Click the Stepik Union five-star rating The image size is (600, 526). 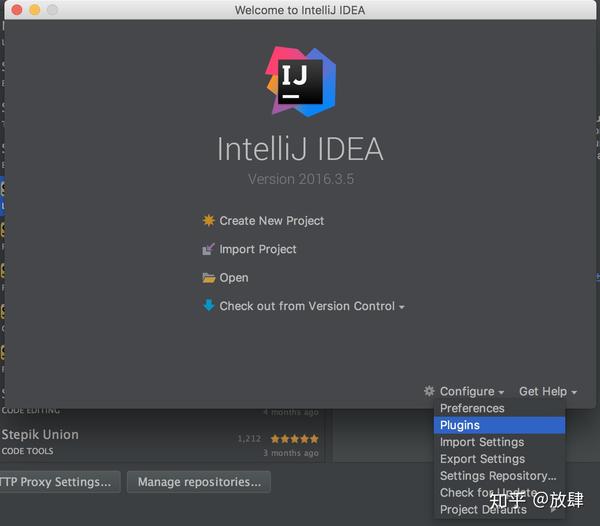[x=294, y=439]
